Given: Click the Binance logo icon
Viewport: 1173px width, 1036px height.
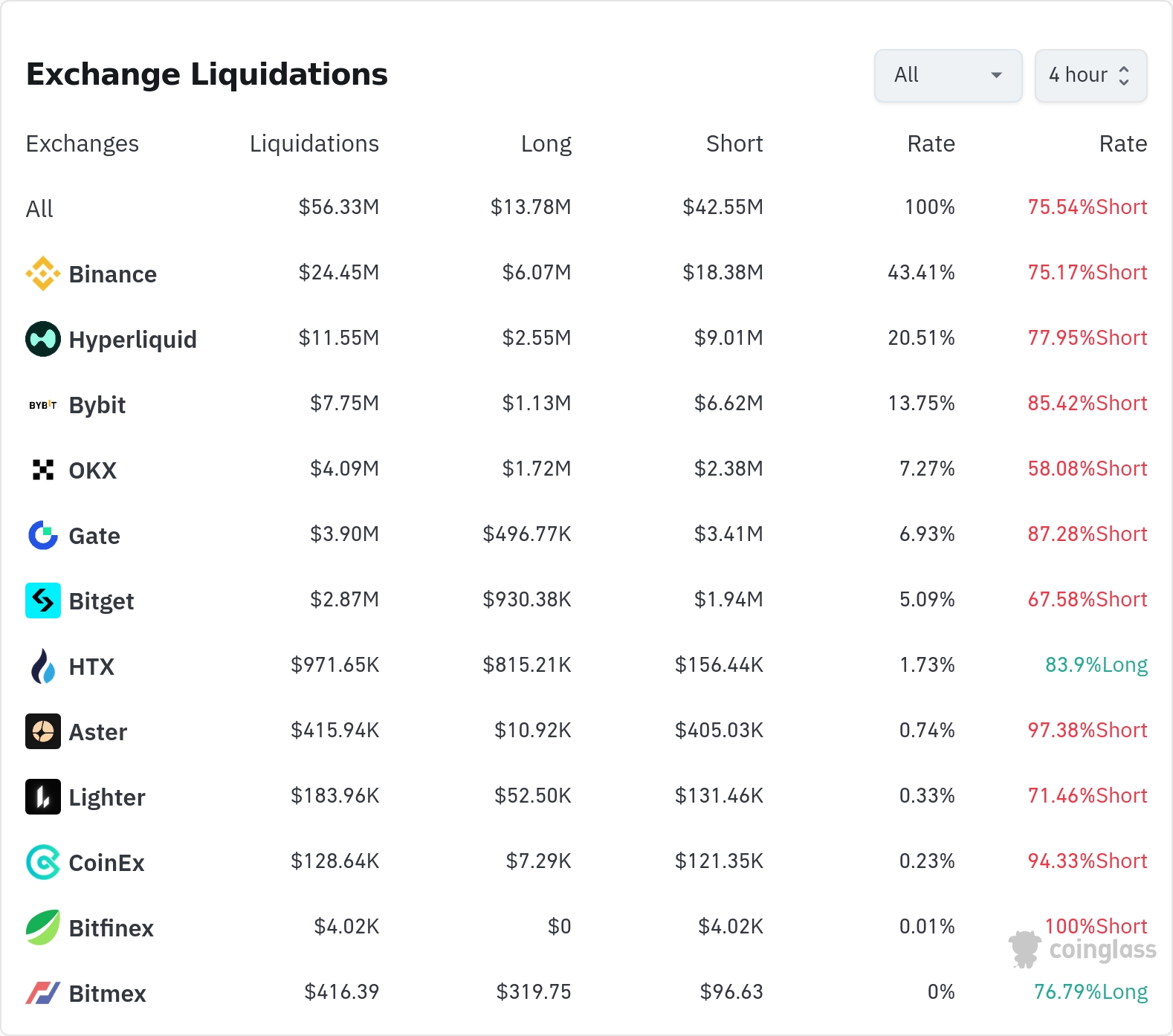Looking at the screenshot, I should (43, 273).
